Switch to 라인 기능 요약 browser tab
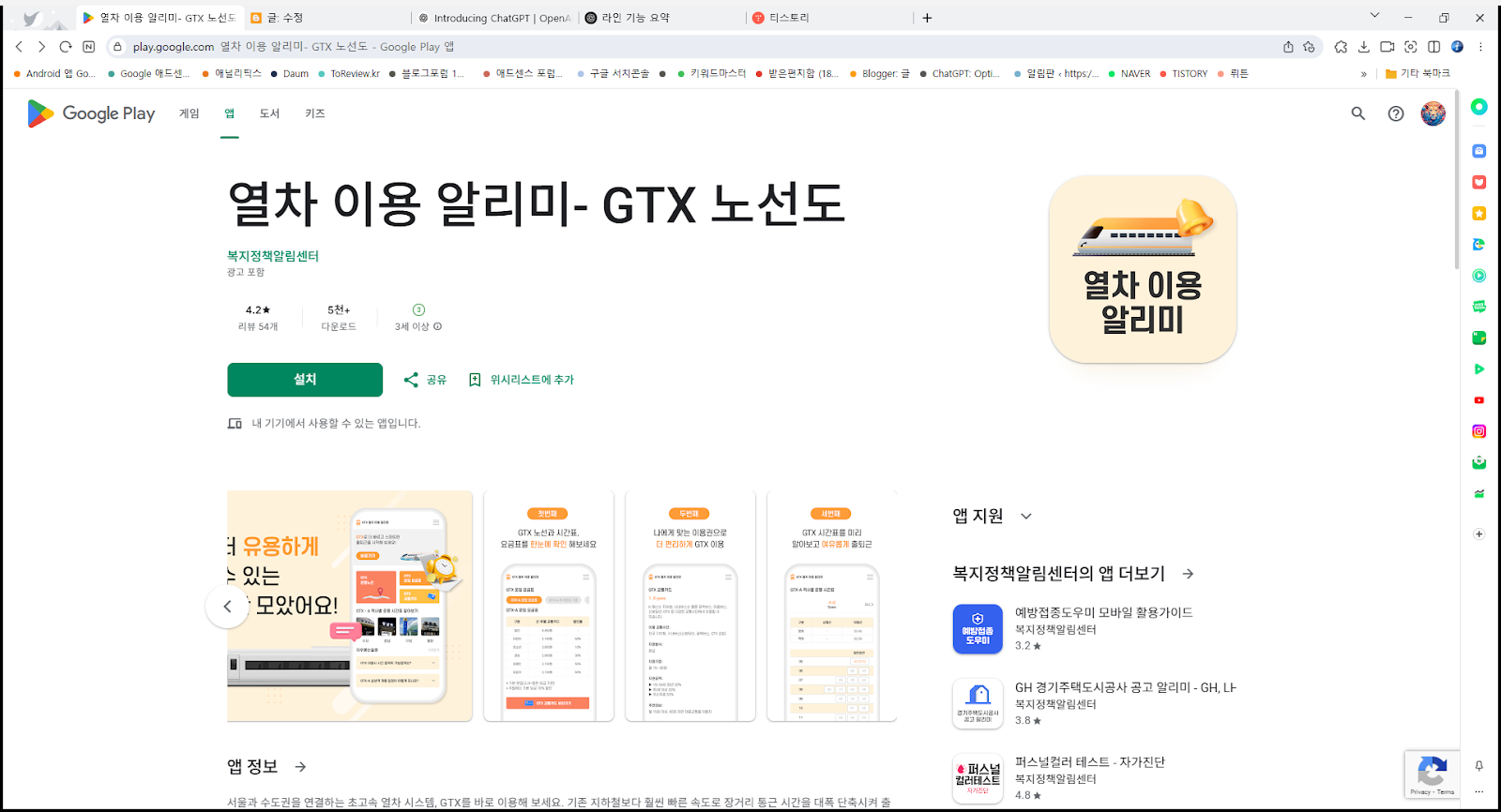This screenshot has height=812, width=1501. [661, 18]
